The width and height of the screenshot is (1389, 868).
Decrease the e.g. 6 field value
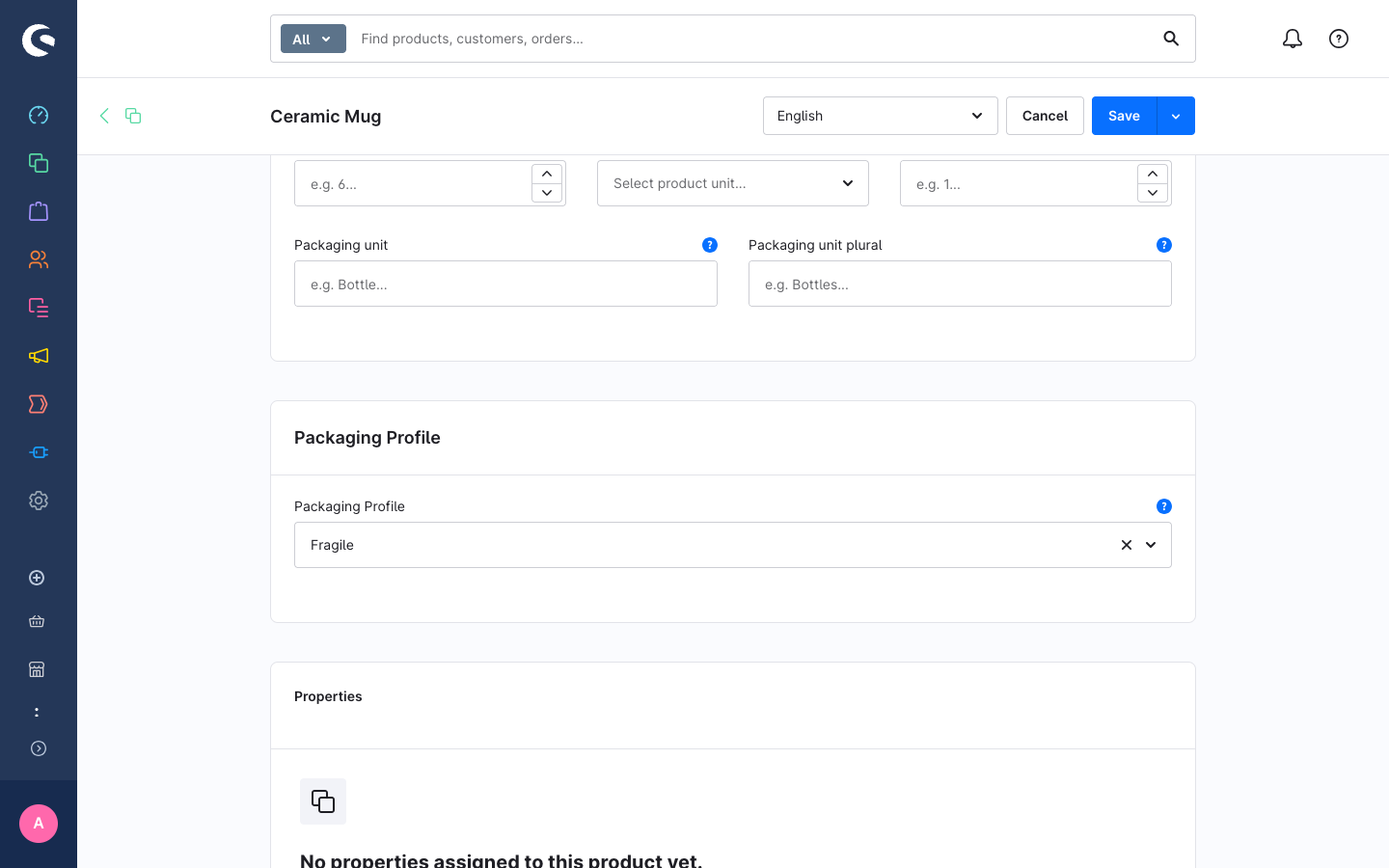pyautogui.click(x=547, y=193)
